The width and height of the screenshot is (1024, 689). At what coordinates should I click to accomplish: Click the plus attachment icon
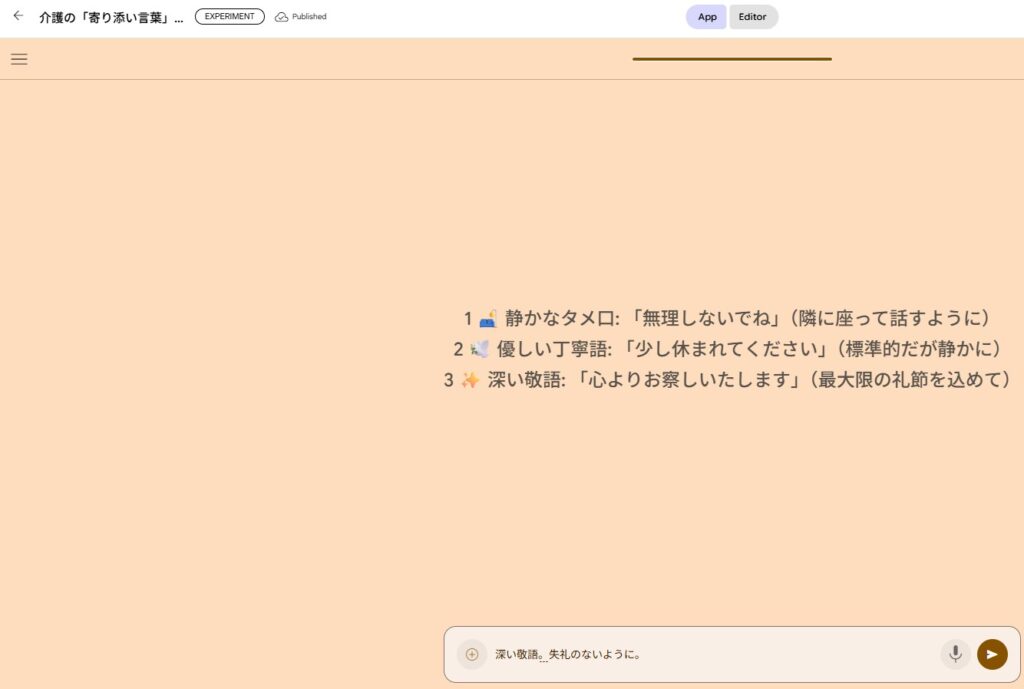pos(472,654)
